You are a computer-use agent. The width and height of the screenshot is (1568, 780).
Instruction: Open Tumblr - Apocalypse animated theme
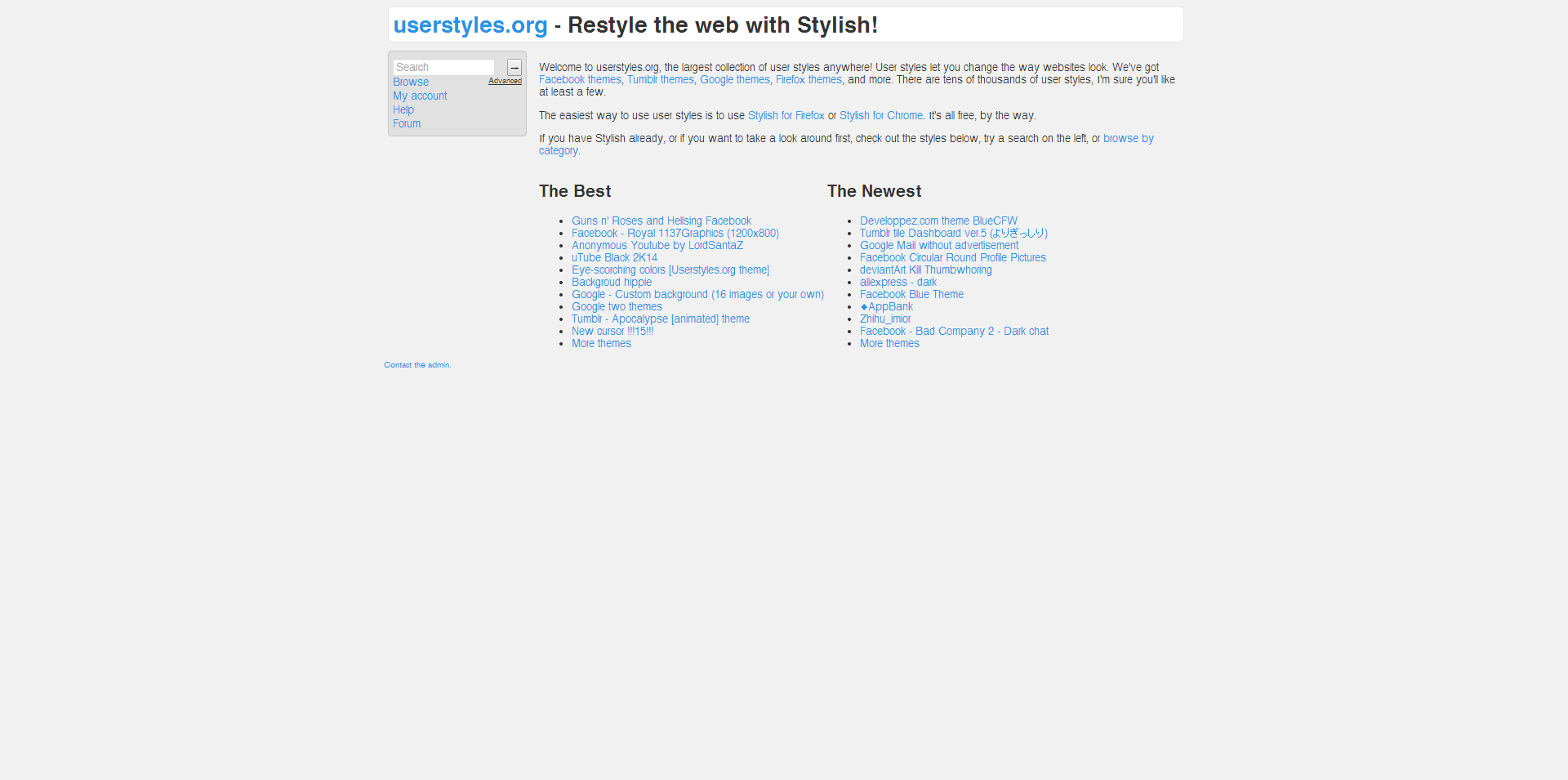pyautogui.click(x=661, y=319)
